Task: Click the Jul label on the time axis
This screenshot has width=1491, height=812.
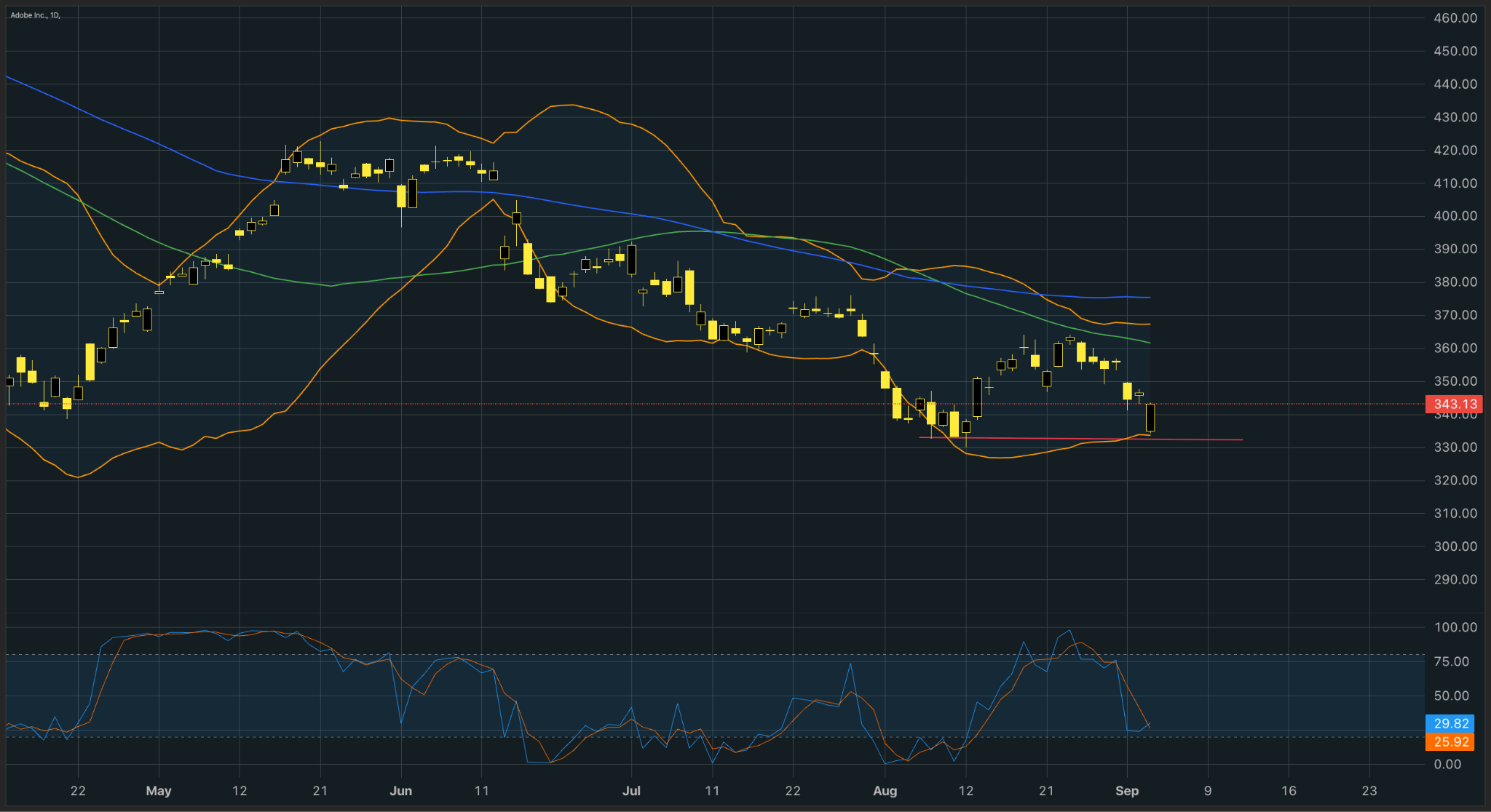Action: pyautogui.click(x=631, y=791)
